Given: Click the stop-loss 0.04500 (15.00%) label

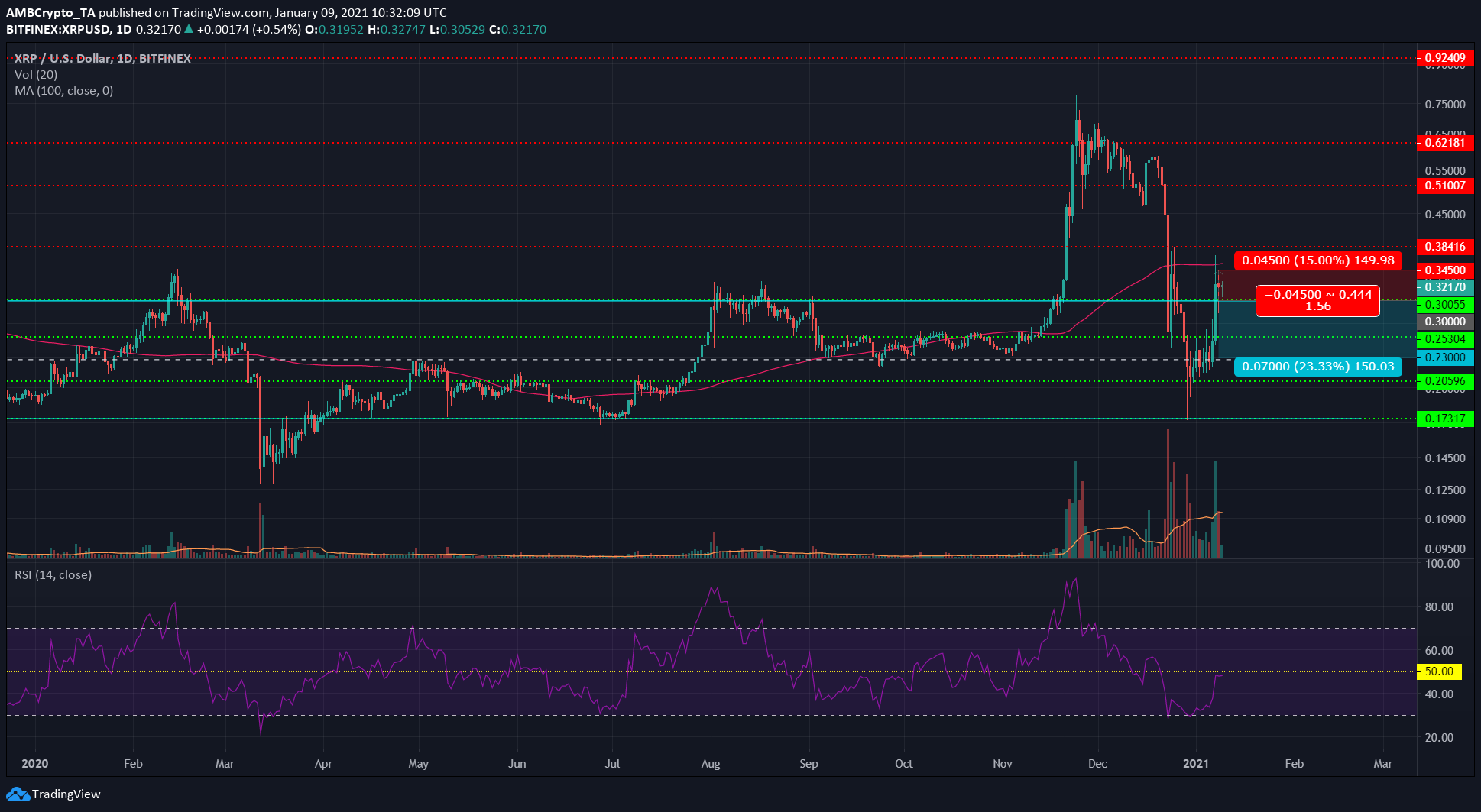Looking at the screenshot, I should click(x=1318, y=260).
